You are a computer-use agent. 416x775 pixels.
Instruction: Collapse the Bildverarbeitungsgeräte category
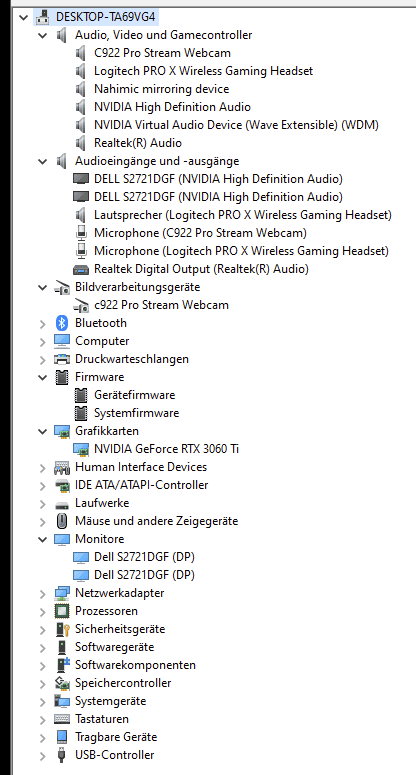point(42,287)
